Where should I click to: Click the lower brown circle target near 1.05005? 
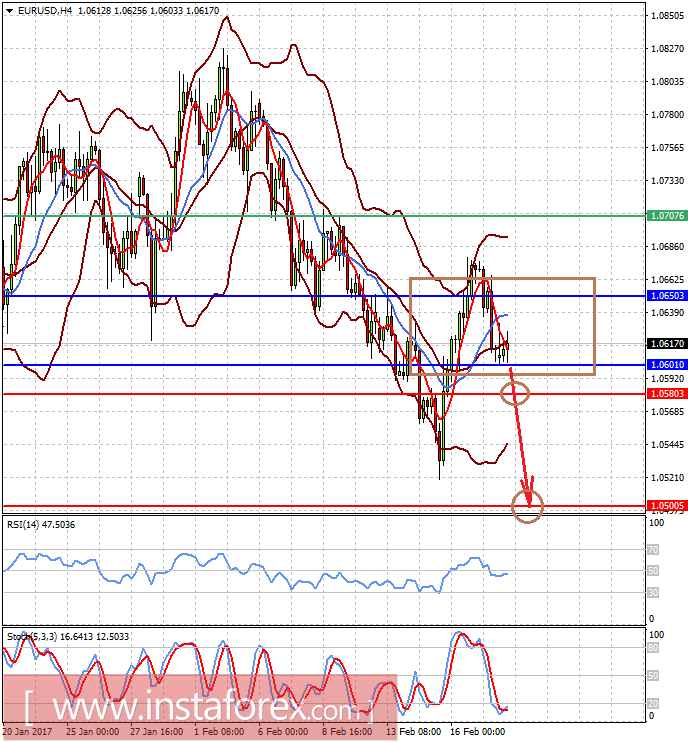pyautogui.click(x=527, y=506)
